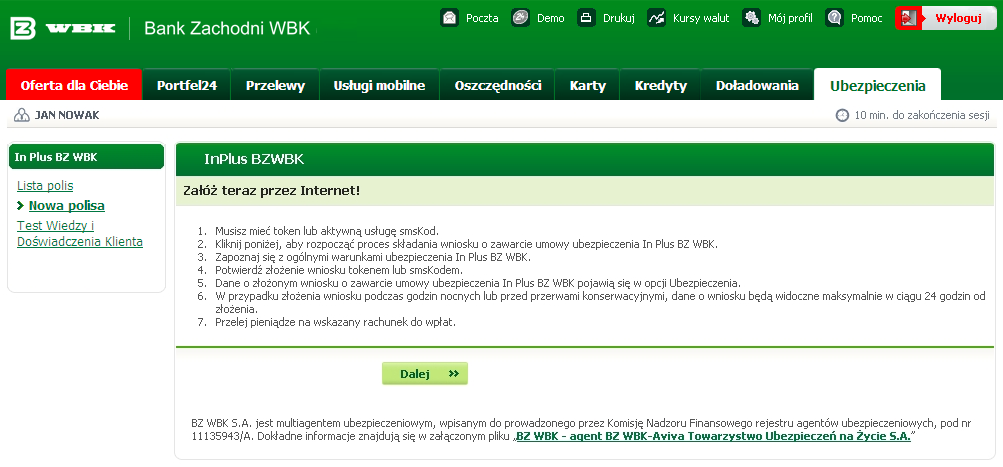Select Nowa polisa in the sidebar

67,205
